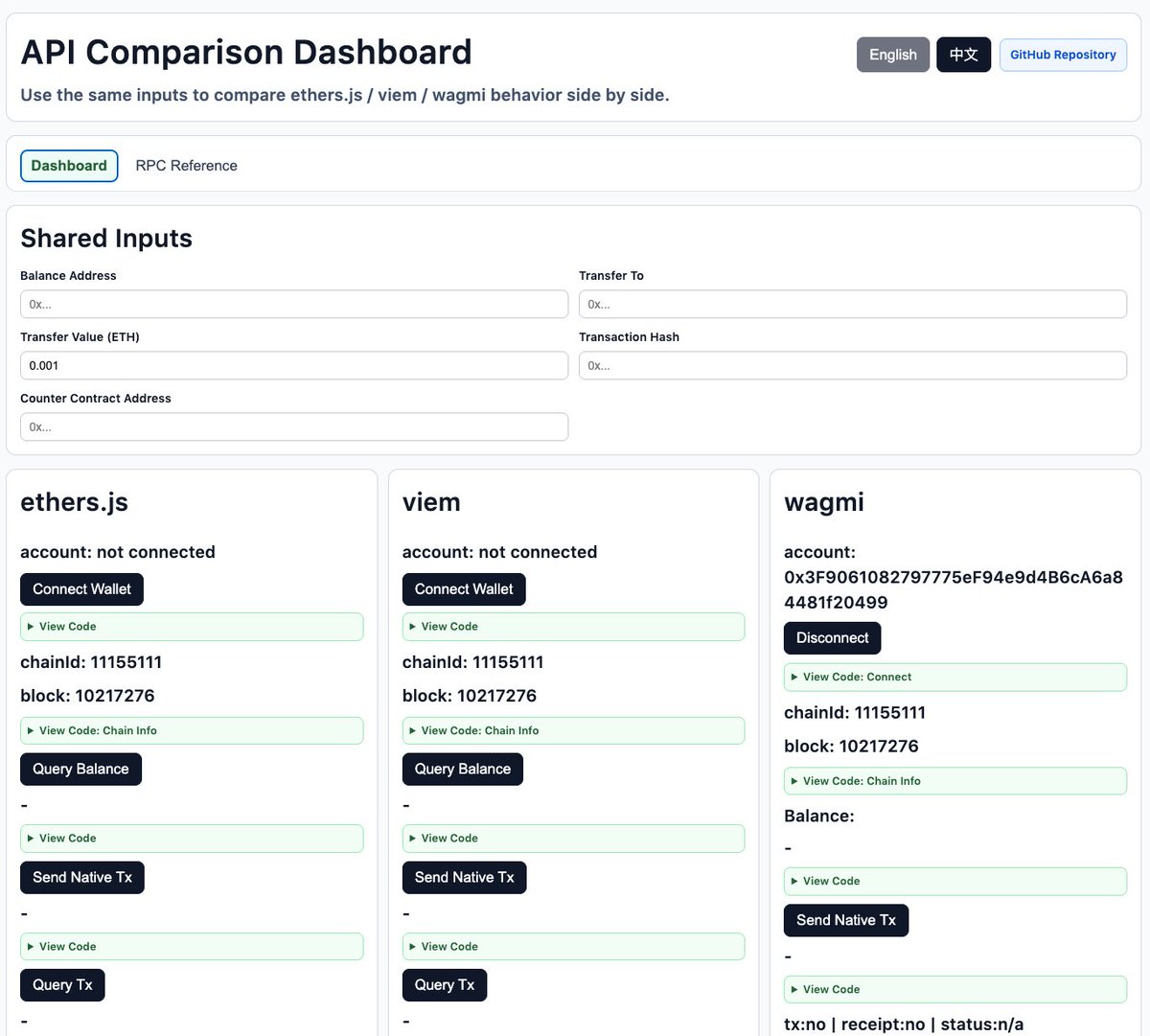Expand View Code under viem Connect Wallet

pyautogui.click(x=573, y=627)
